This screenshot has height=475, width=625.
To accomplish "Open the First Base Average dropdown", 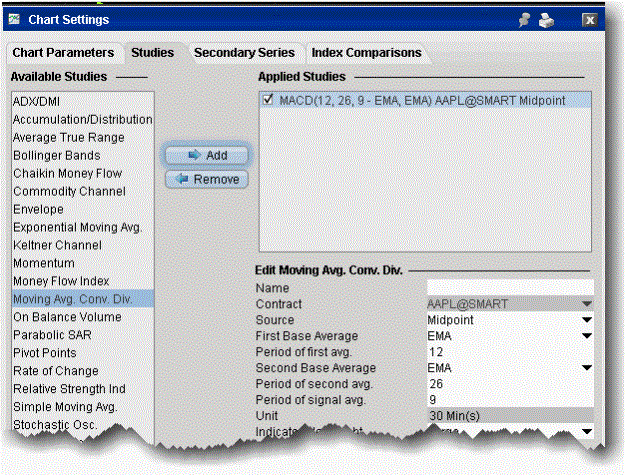I will (x=587, y=336).
